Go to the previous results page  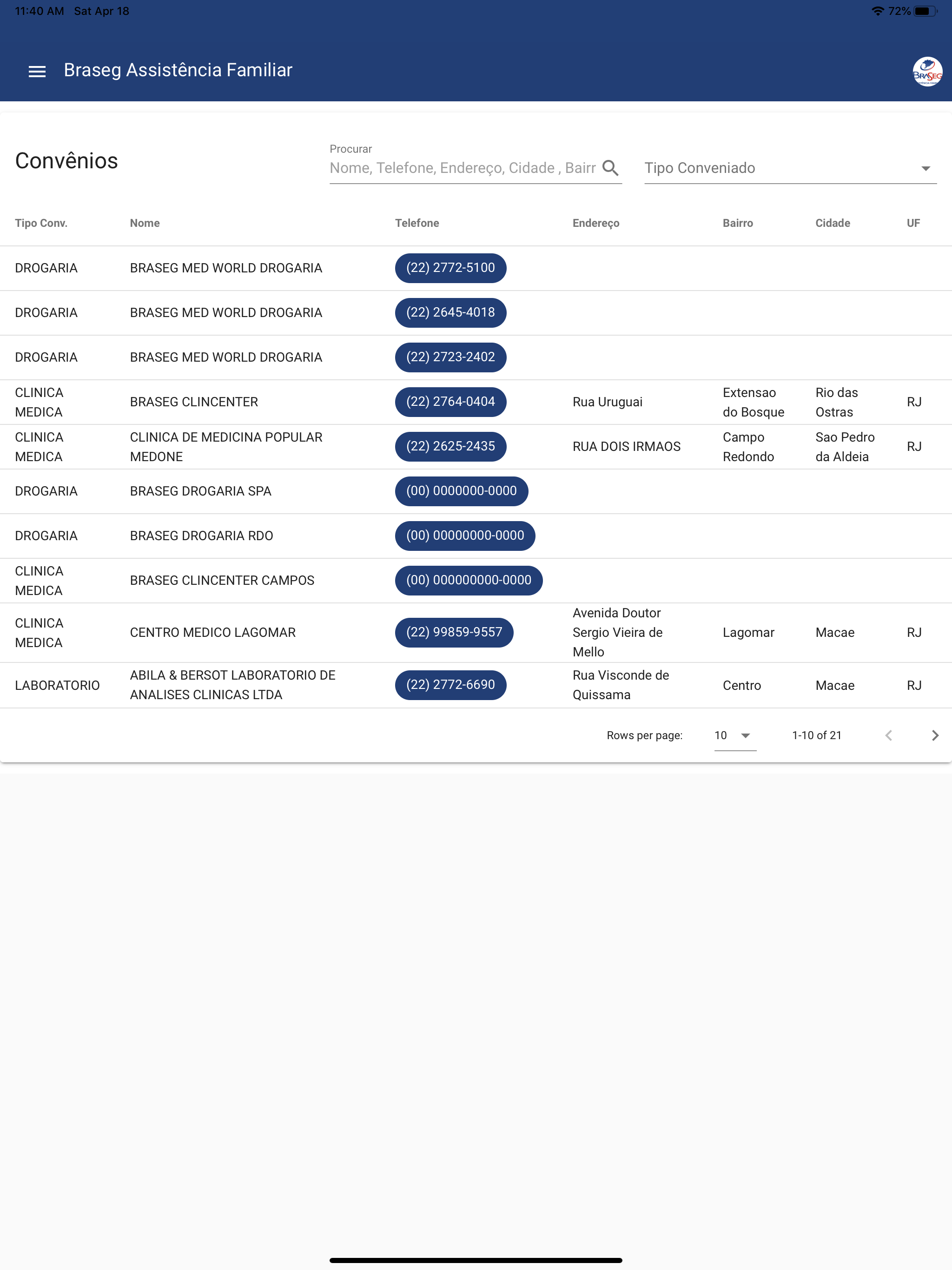pos(888,735)
